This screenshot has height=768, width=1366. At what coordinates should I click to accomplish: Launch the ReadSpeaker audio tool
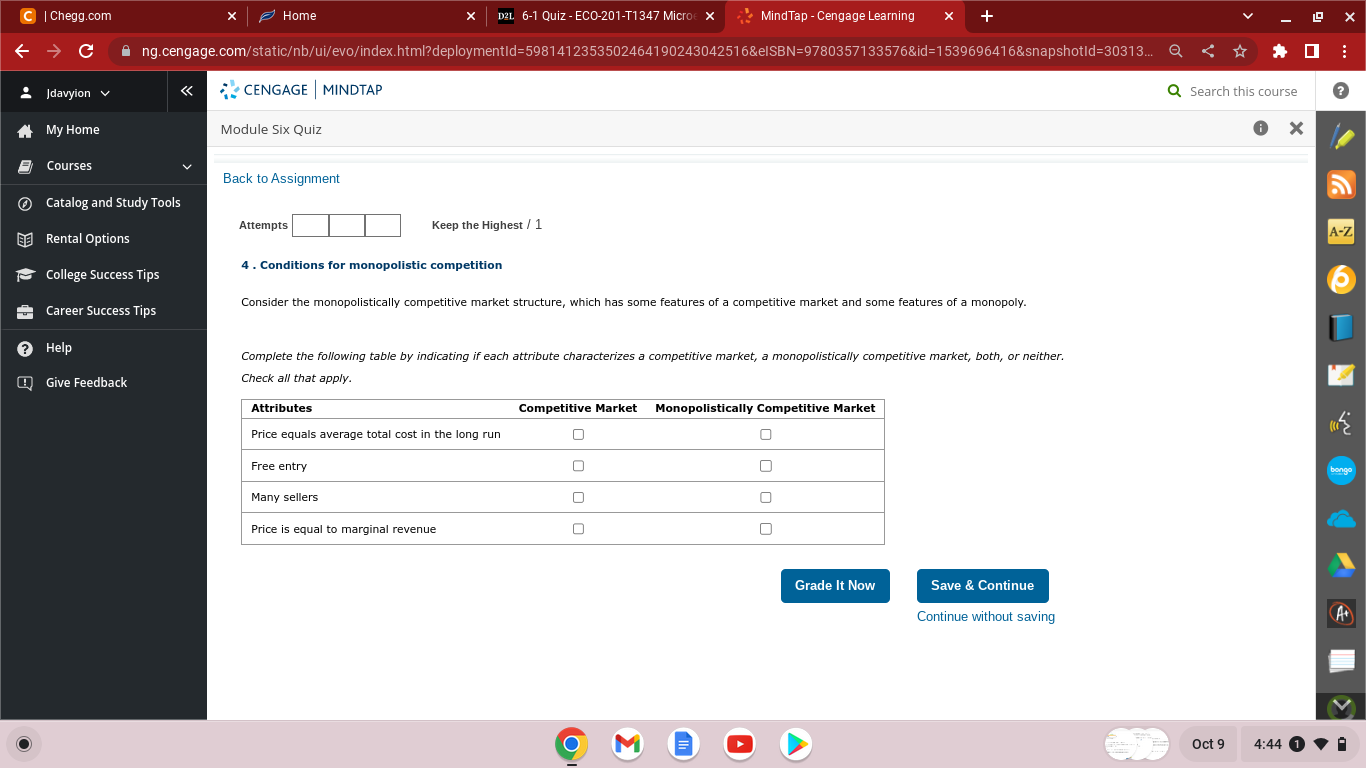[x=1341, y=423]
